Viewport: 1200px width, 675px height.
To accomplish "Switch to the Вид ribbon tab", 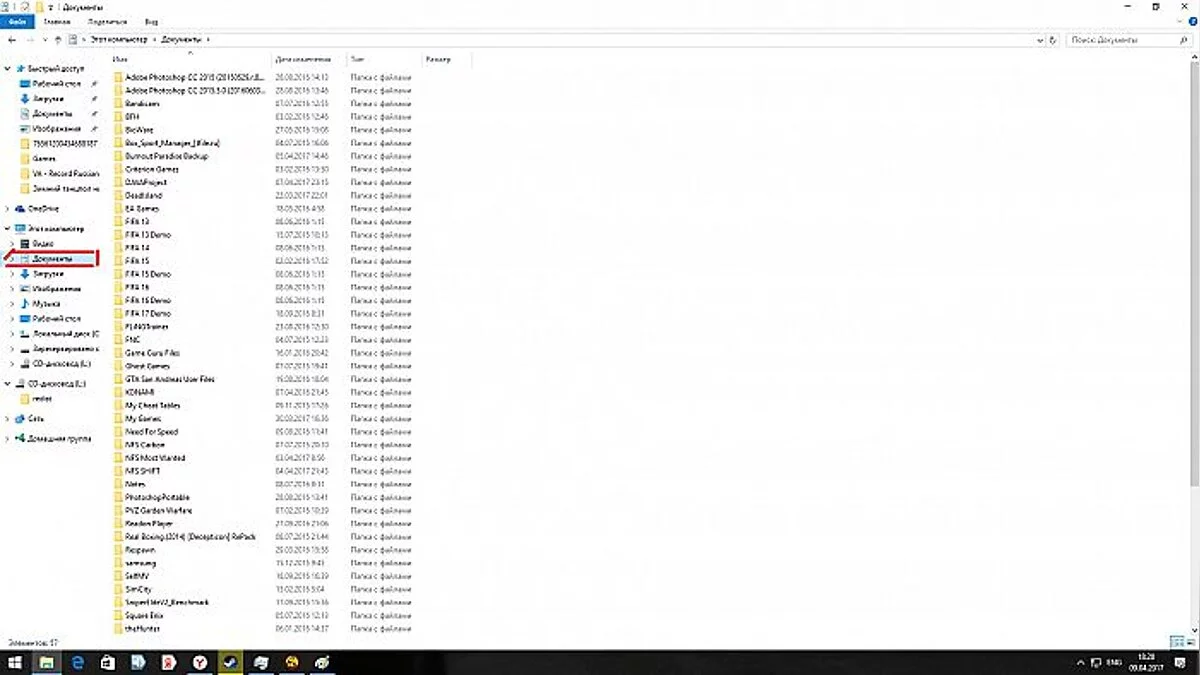I will 152,21.
